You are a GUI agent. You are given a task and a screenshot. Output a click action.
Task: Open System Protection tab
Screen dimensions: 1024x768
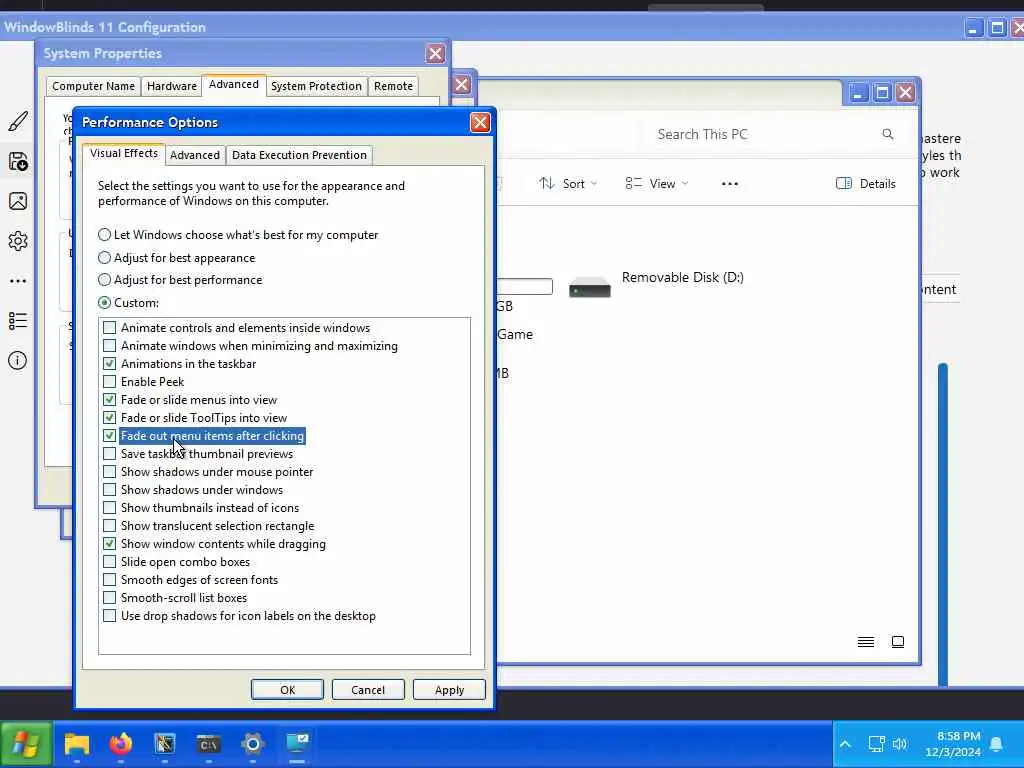[x=316, y=86]
